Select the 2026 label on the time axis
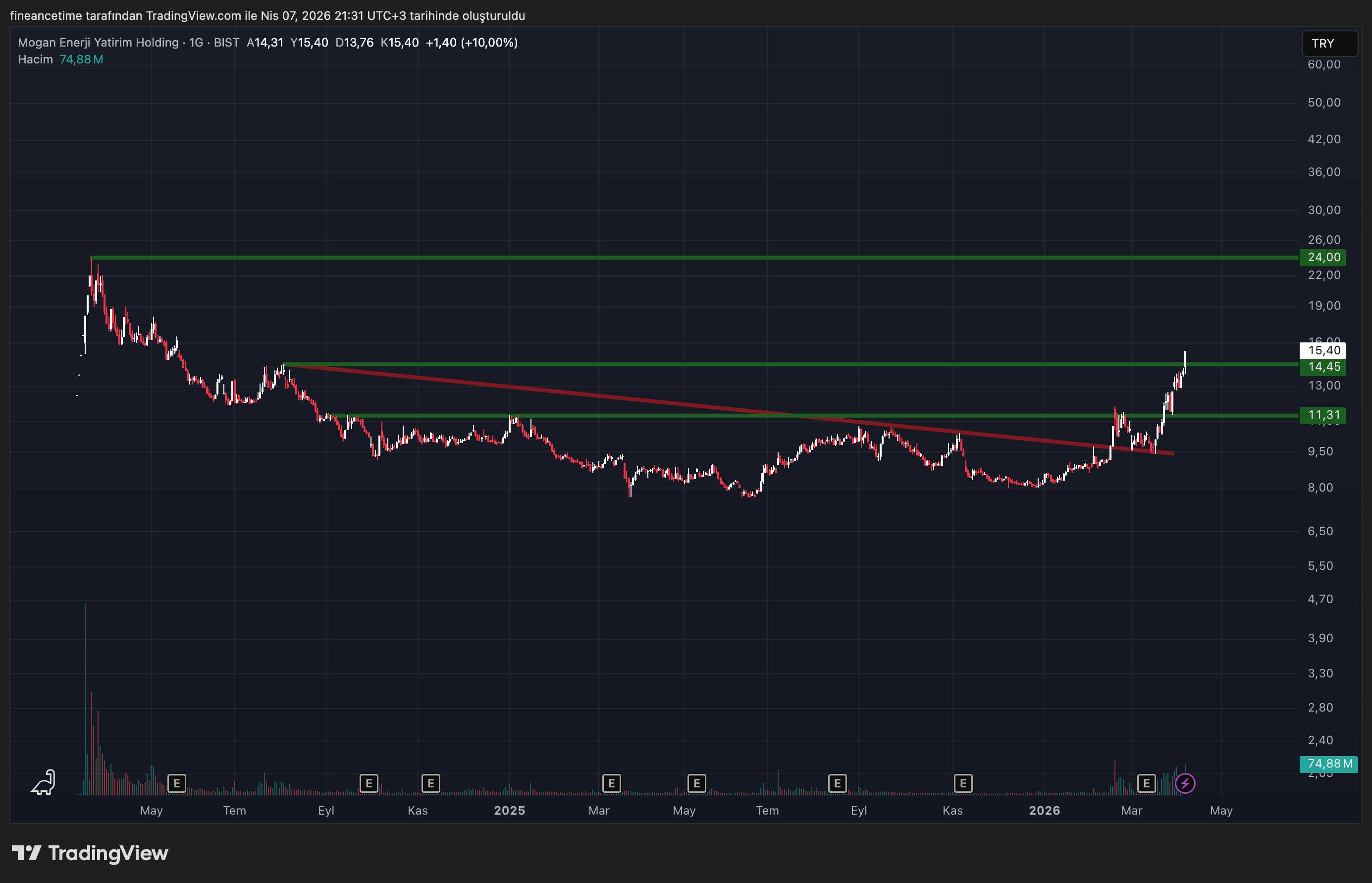This screenshot has width=1372, height=883. [x=1044, y=811]
